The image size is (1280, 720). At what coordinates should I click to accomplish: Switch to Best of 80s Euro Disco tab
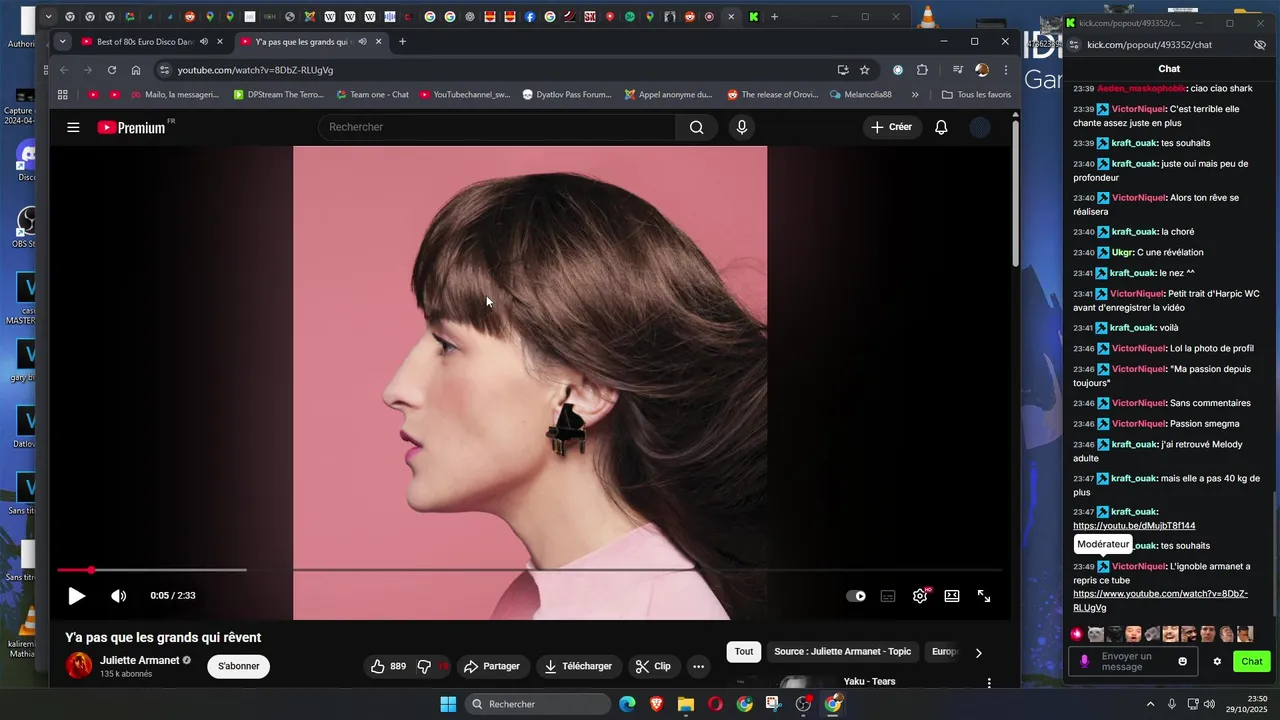coord(144,42)
